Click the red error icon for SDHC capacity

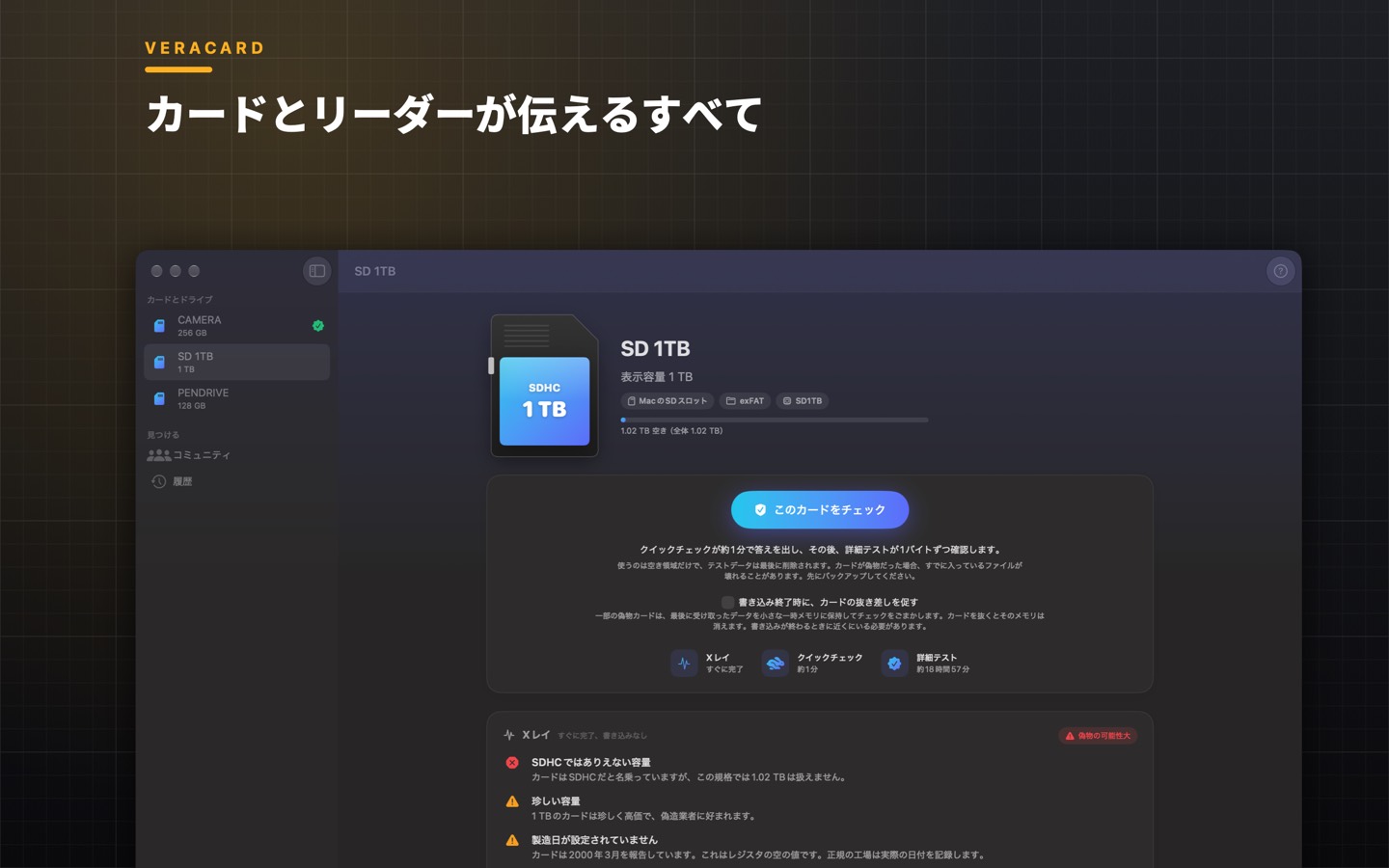click(512, 763)
